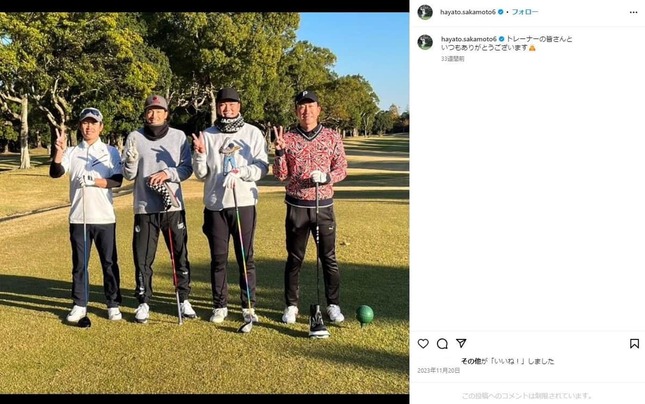This screenshot has height=404, width=645.
Task: Click the フォロー follow button
Action: (525, 12)
